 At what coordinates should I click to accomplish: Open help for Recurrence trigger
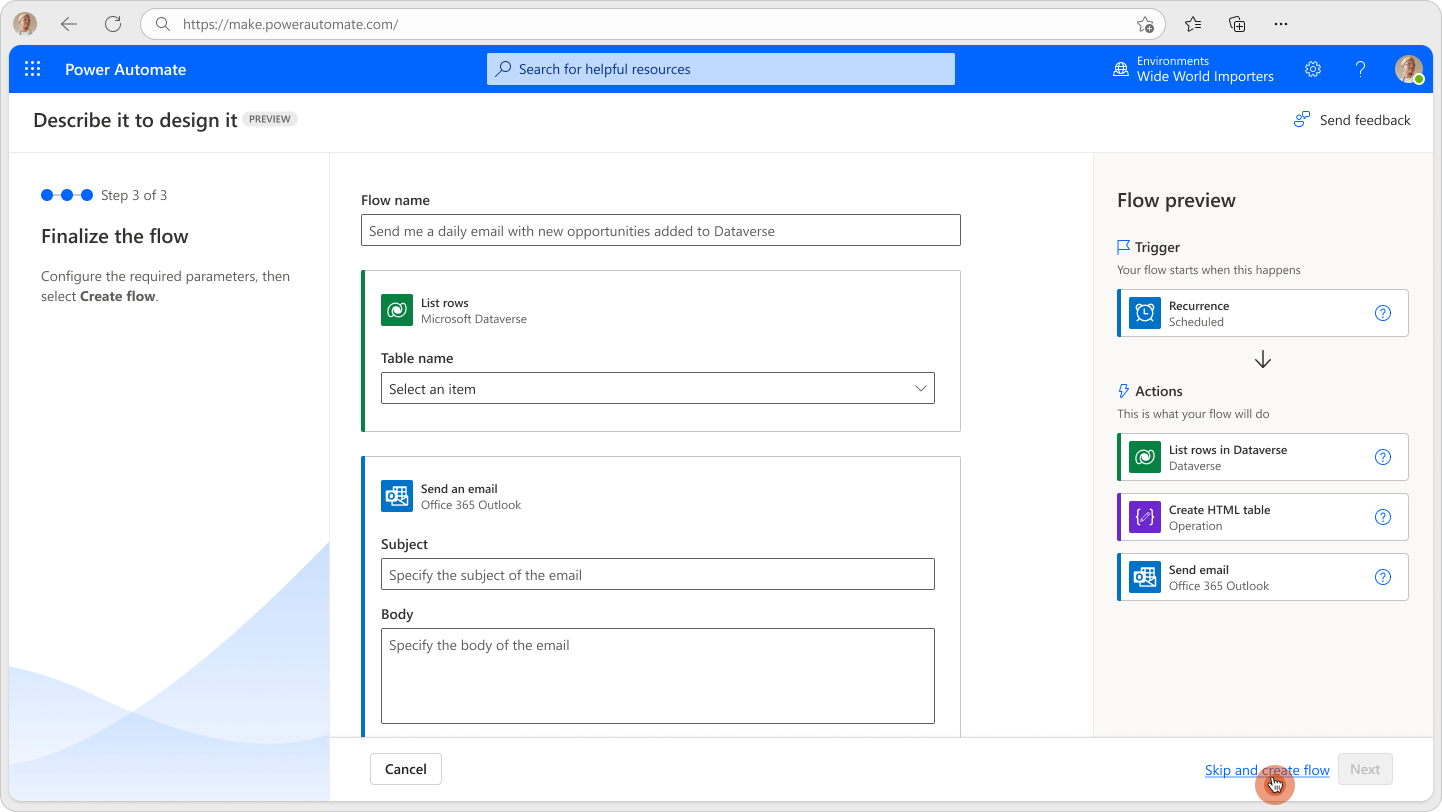(x=1383, y=313)
